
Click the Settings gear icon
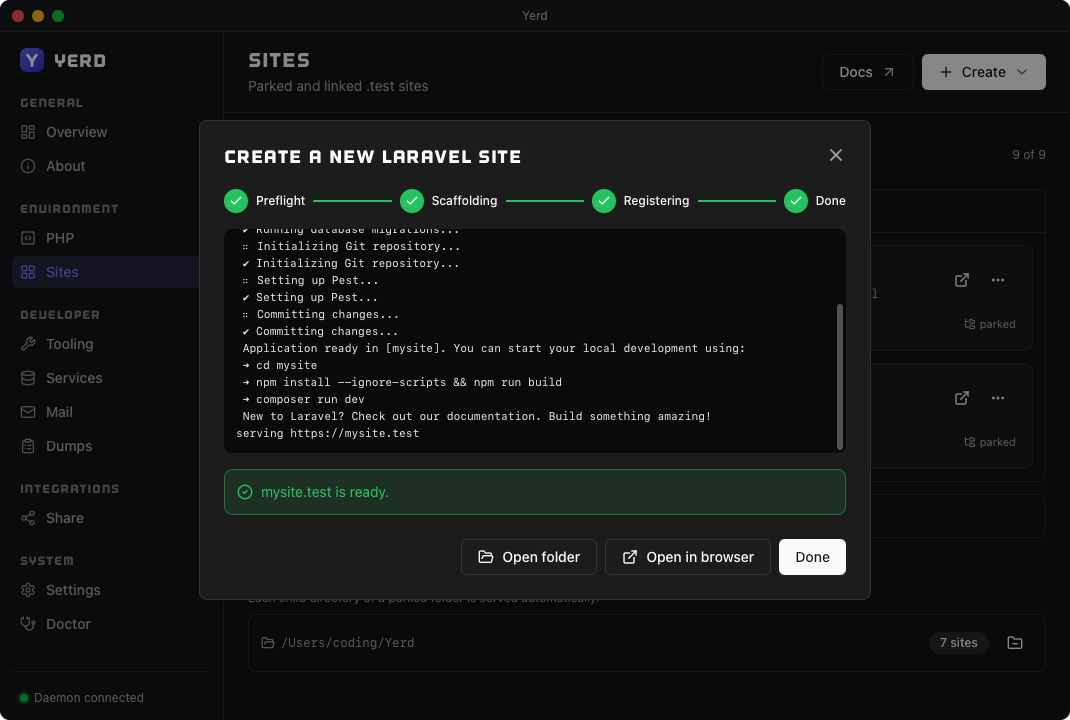(x=28, y=590)
